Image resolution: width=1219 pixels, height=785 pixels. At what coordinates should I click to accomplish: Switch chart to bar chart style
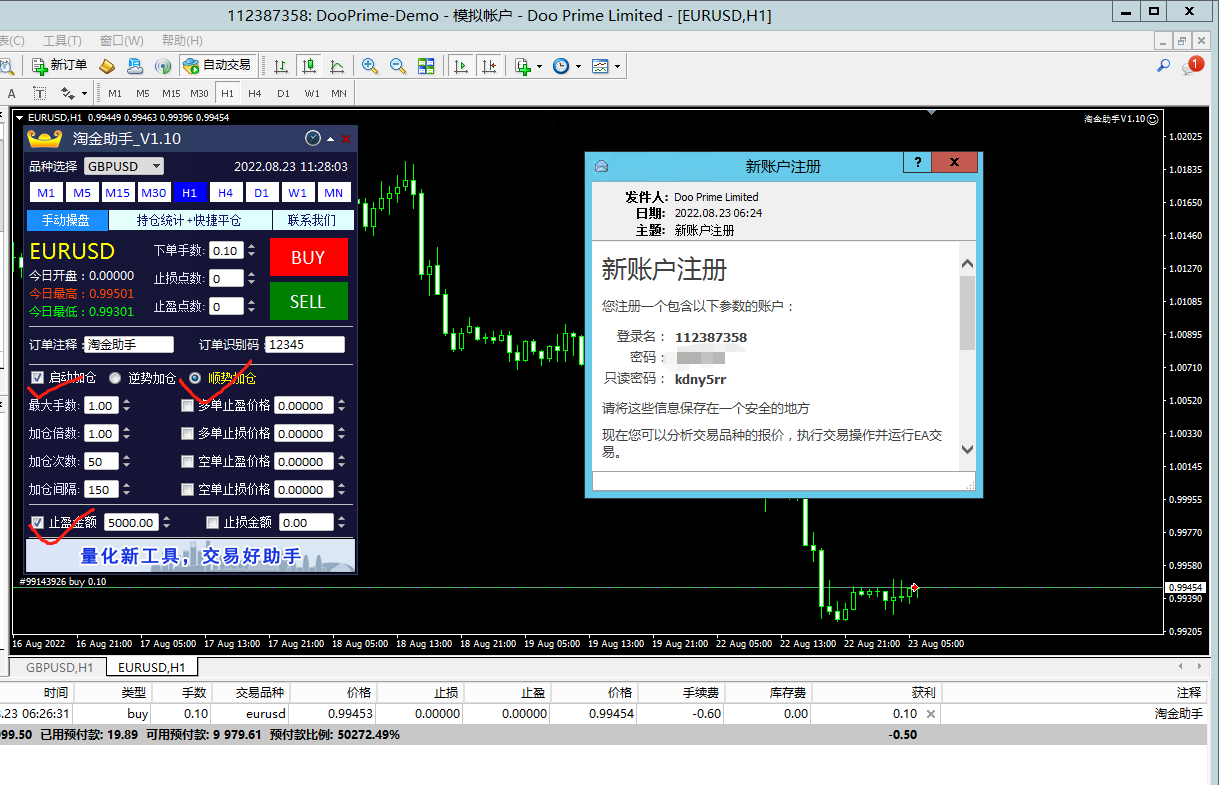click(281, 66)
